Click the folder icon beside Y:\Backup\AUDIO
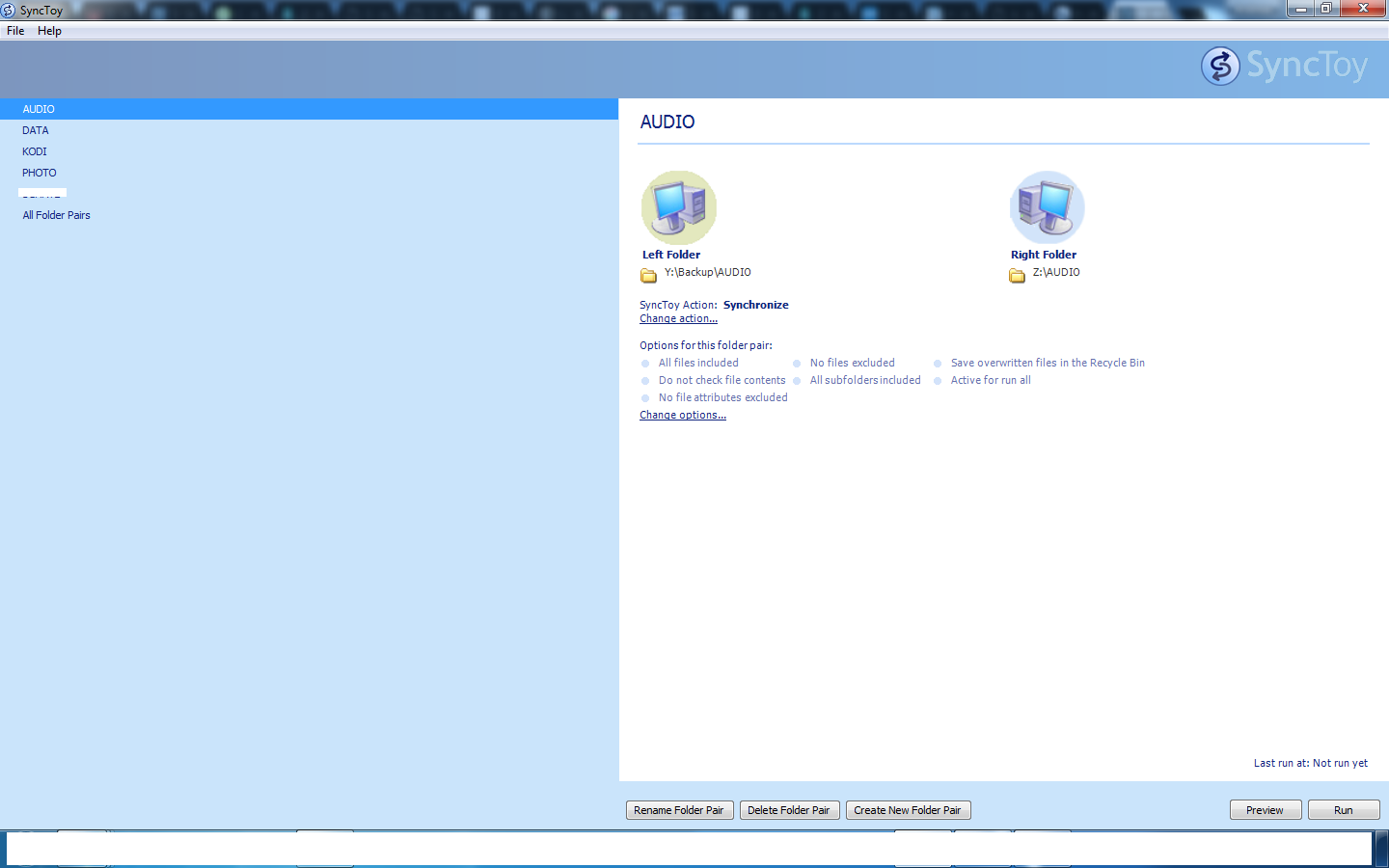Image resolution: width=1389 pixels, height=868 pixels. (649, 276)
